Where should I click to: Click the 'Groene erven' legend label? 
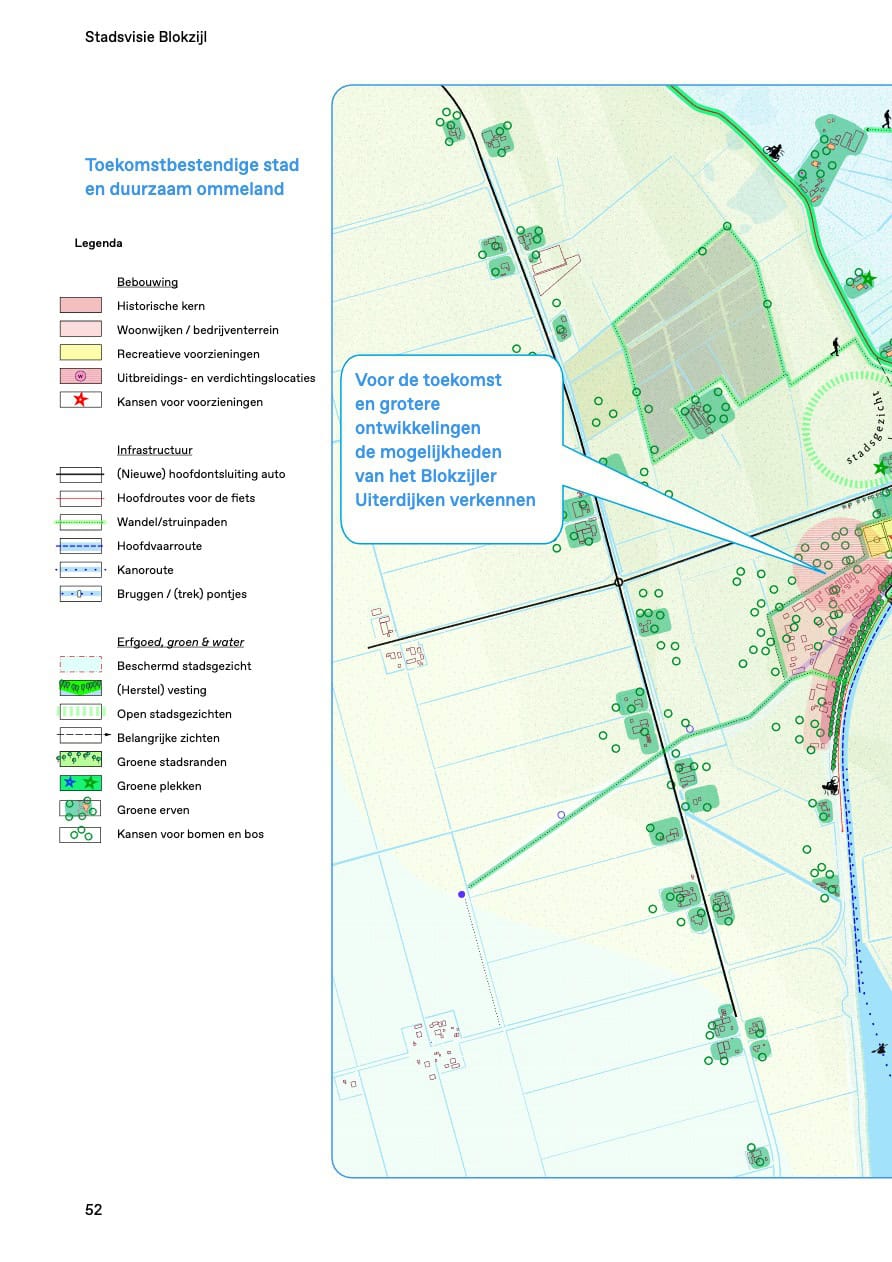pos(153,810)
